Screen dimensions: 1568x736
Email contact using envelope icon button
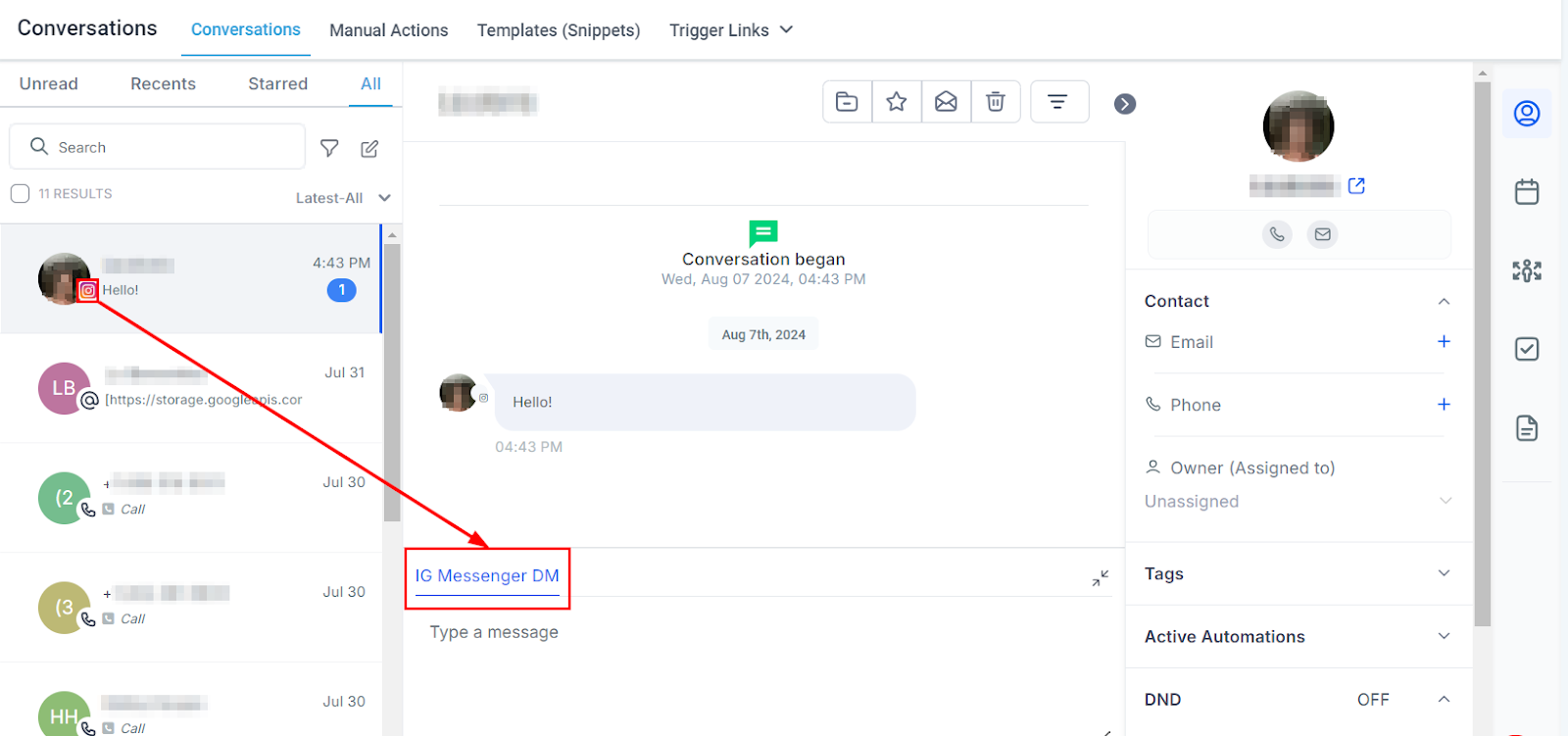(1323, 234)
